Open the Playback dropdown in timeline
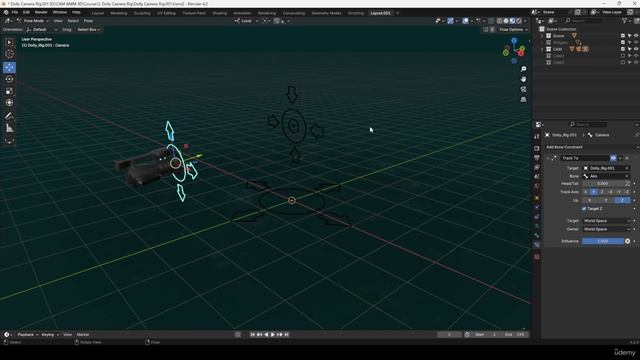The width and height of the screenshot is (640, 360). (x=28, y=335)
